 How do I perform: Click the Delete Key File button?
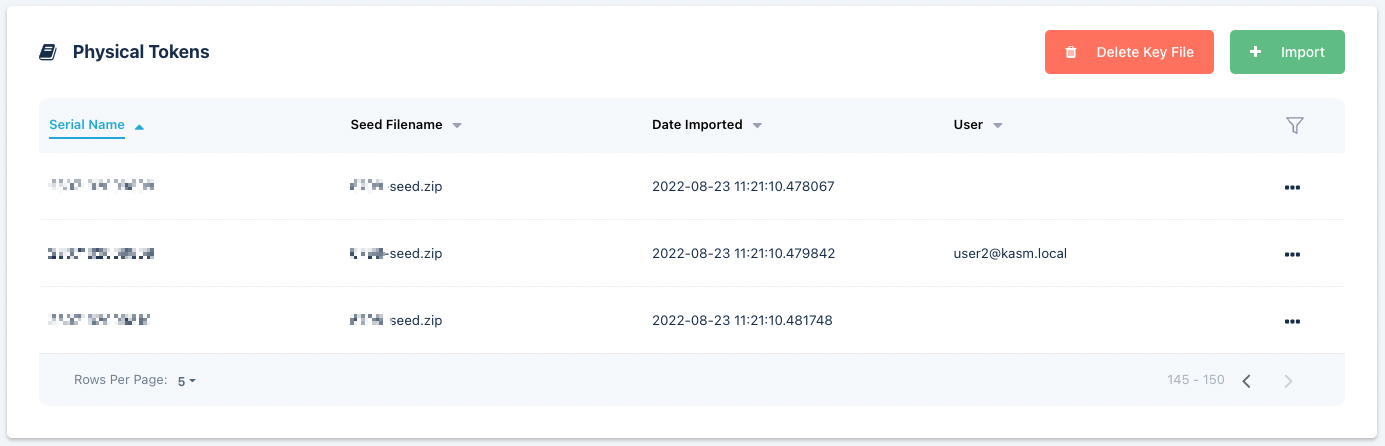[x=1129, y=52]
